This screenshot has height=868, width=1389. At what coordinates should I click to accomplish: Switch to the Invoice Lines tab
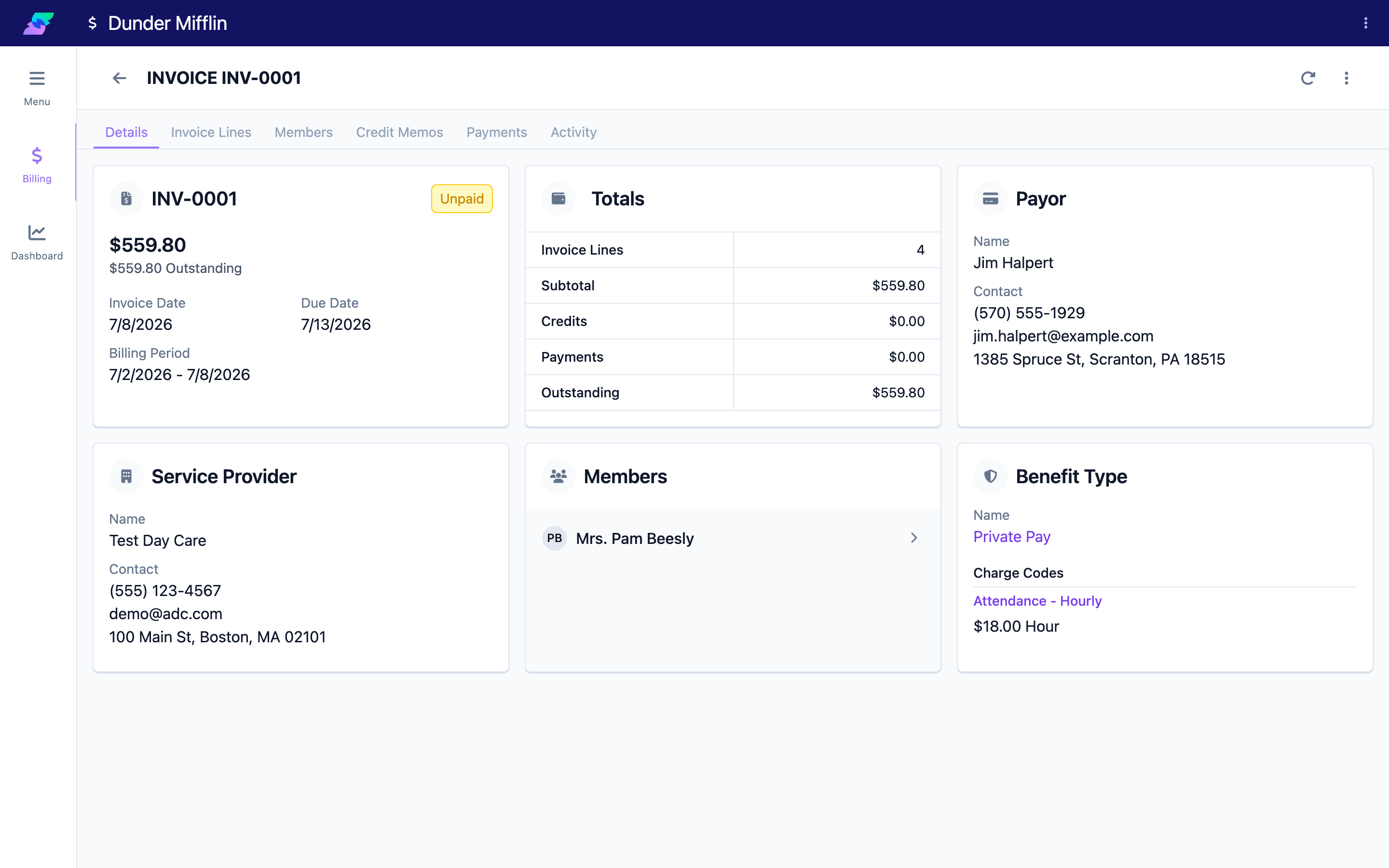211,132
